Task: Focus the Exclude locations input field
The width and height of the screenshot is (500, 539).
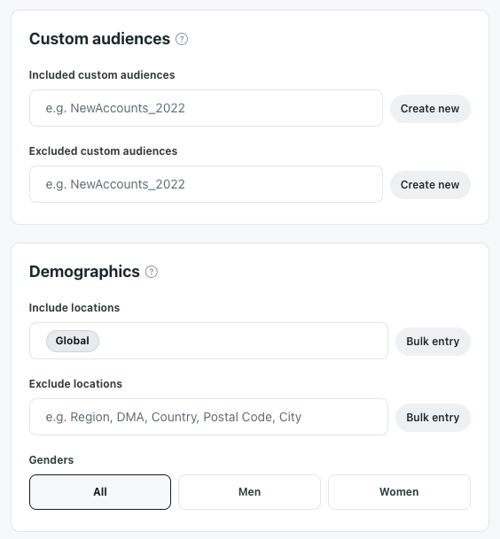Action: (209, 417)
